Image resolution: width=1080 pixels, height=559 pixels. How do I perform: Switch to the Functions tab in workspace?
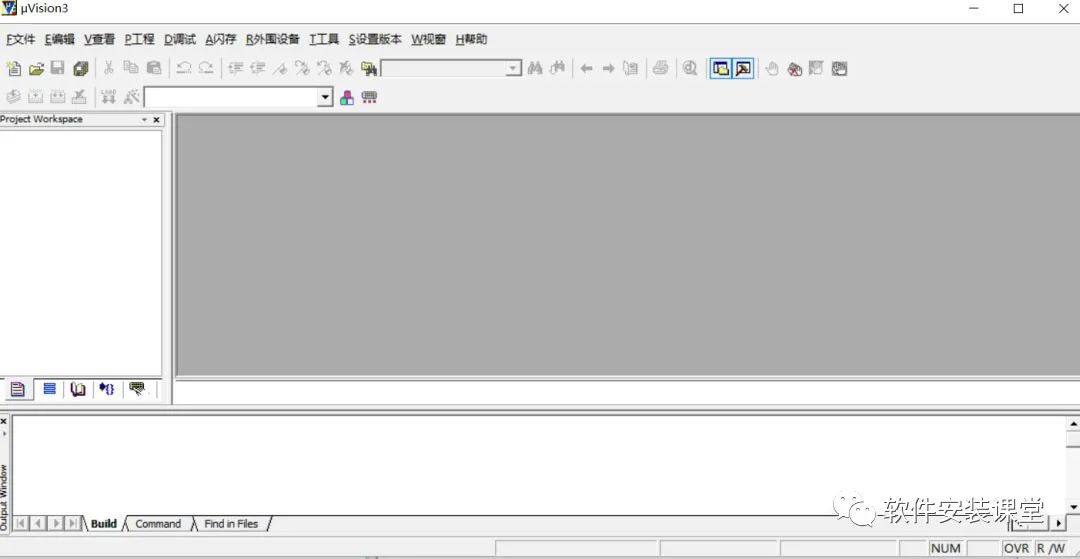pyautogui.click(x=107, y=389)
